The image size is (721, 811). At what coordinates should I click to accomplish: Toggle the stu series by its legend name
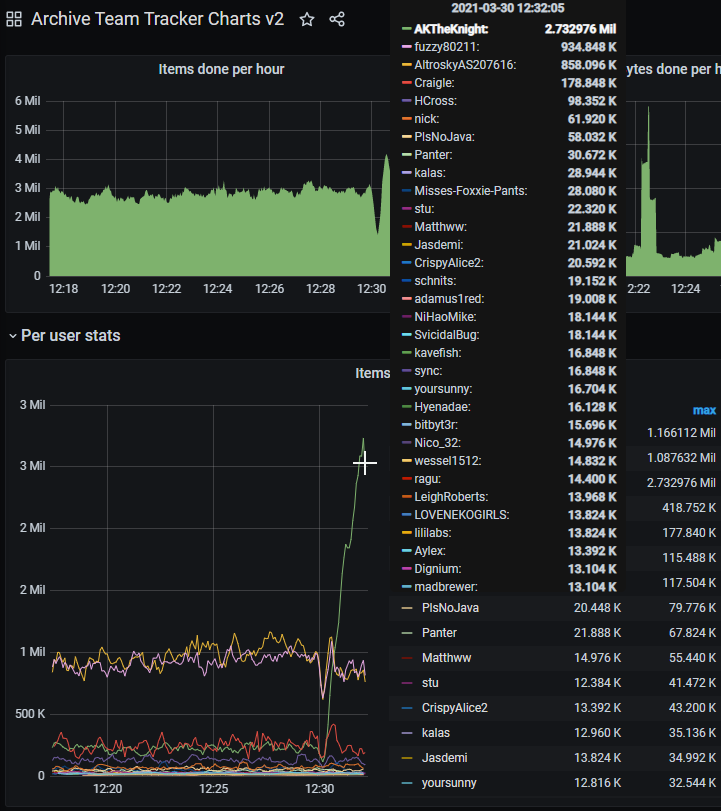coord(430,683)
